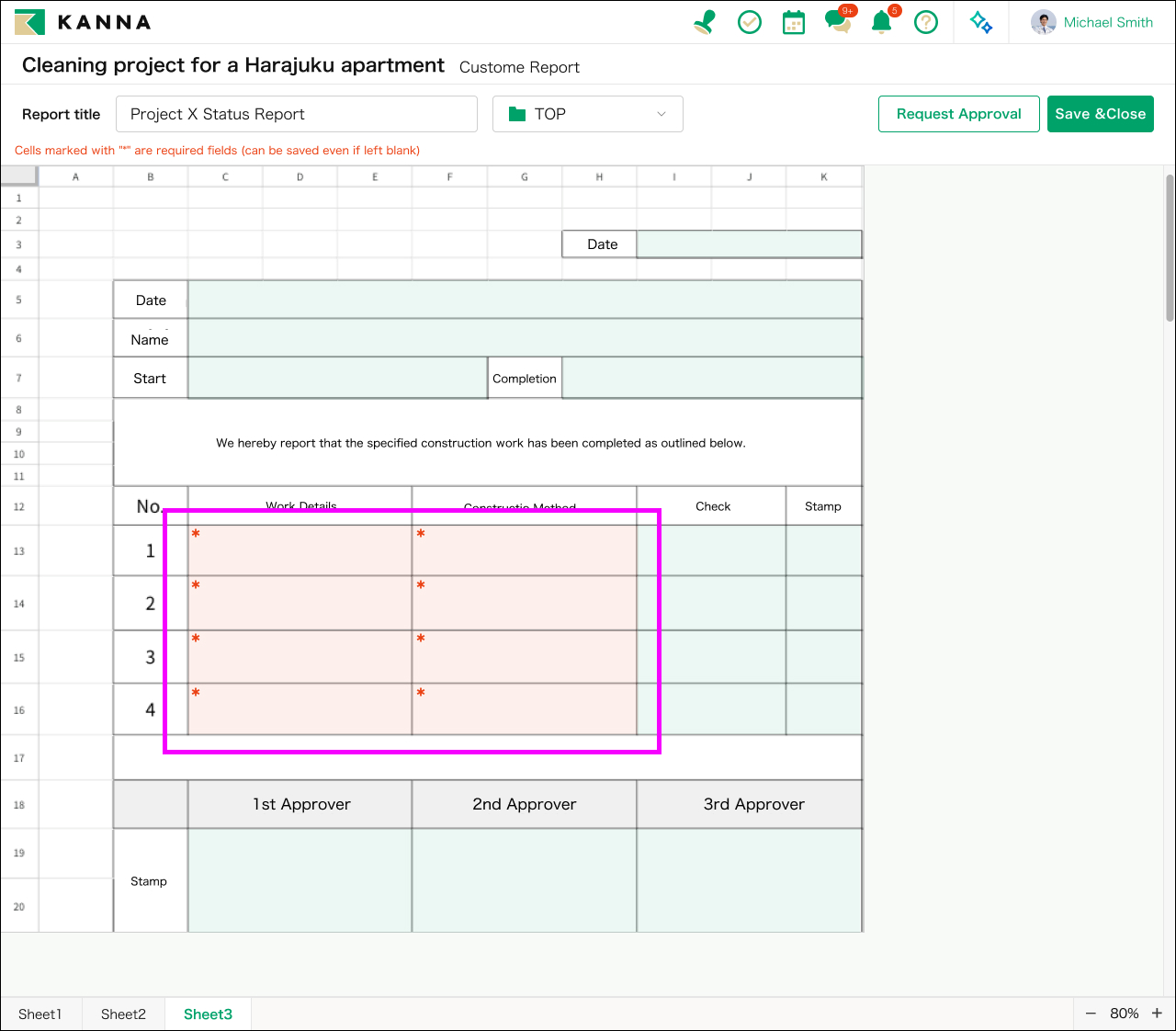Select the Sheet3 tab

click(208, 1014)
